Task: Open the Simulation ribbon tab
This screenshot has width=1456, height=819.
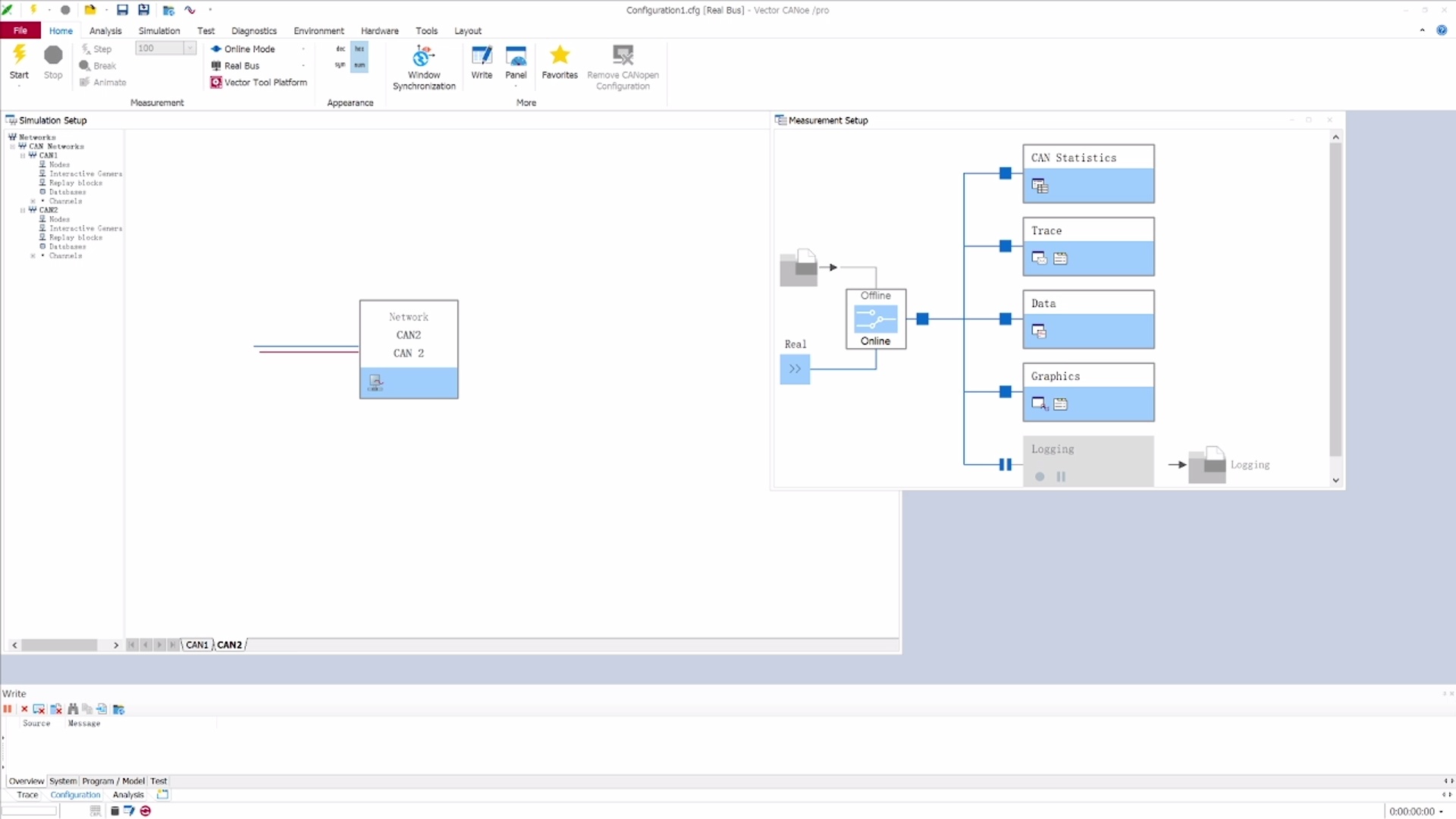Action: pos(158,31)
